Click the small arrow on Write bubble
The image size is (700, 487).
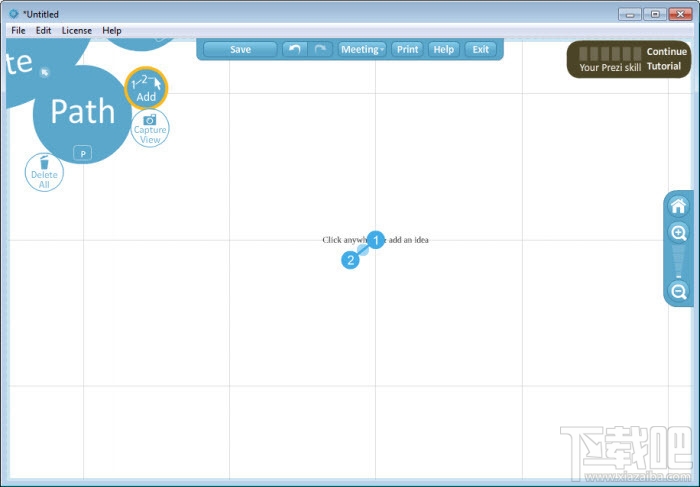(45, 72)
